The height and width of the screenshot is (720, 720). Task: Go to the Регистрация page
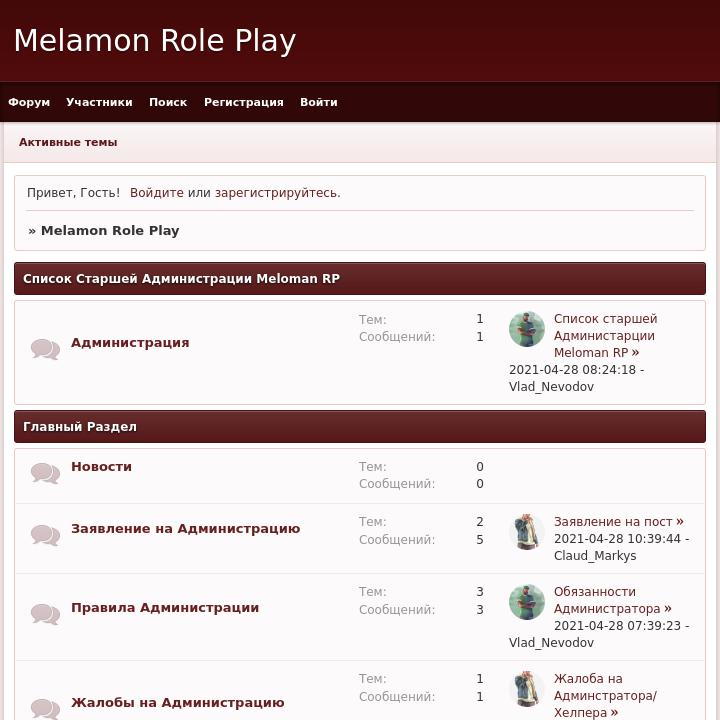pyautogui.click(x=244, y=102)
